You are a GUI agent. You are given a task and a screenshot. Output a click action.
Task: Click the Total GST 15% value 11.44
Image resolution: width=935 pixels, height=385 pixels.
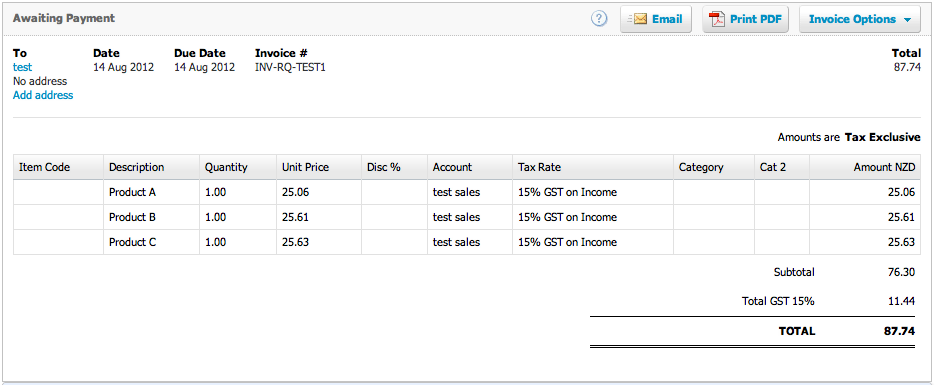tap(902, 302)
